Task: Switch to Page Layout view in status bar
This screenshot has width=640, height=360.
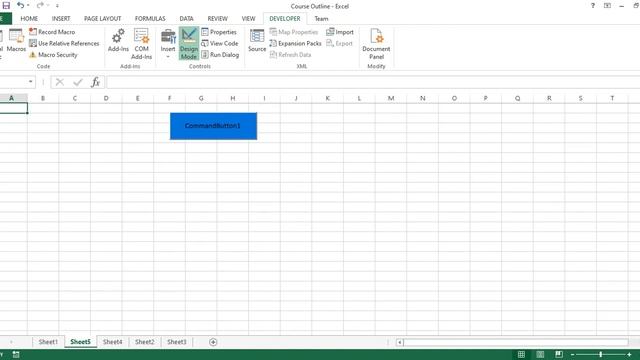Action: (x=540, y=354)
